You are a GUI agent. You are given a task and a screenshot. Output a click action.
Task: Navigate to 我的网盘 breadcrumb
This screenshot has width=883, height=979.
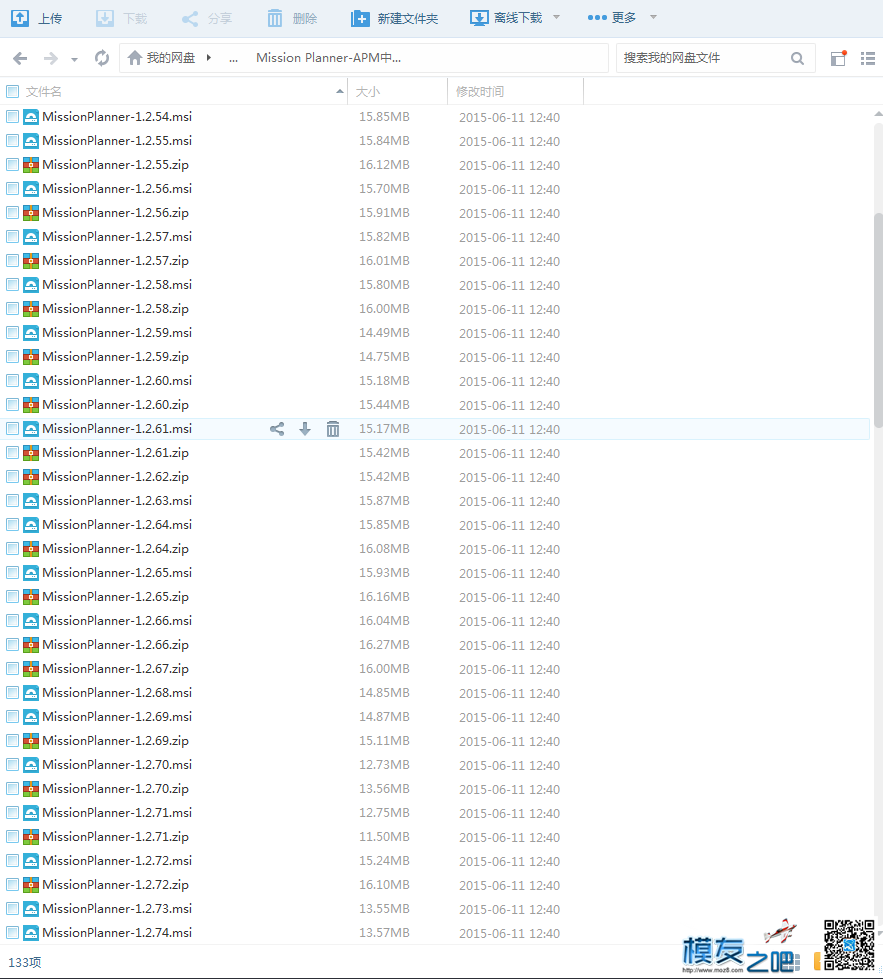click(170, 58)
